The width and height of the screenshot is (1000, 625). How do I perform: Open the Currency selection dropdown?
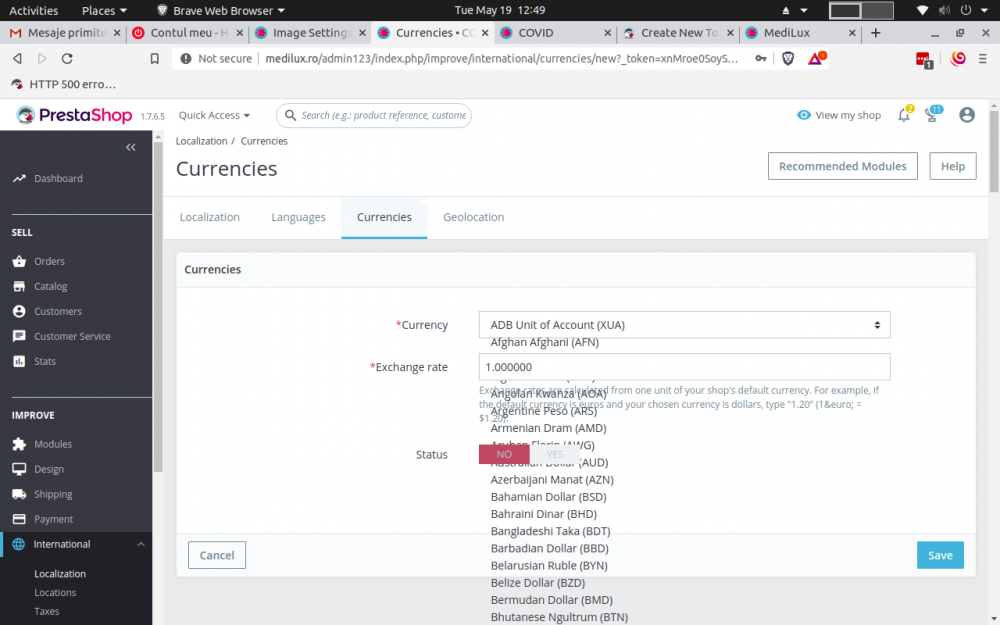click(684, 324)
